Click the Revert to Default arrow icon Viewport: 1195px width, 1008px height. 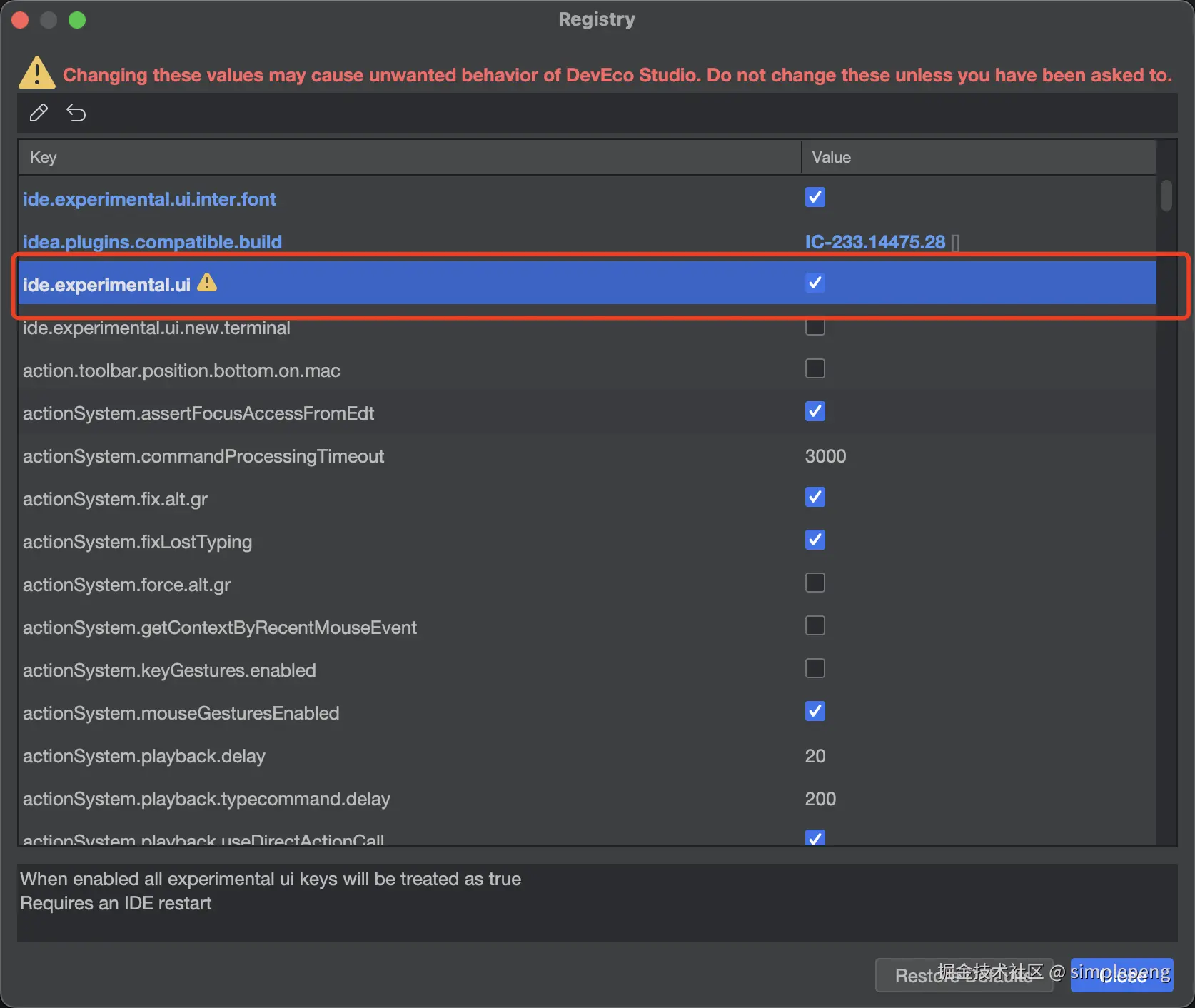(x=76, y=113)
